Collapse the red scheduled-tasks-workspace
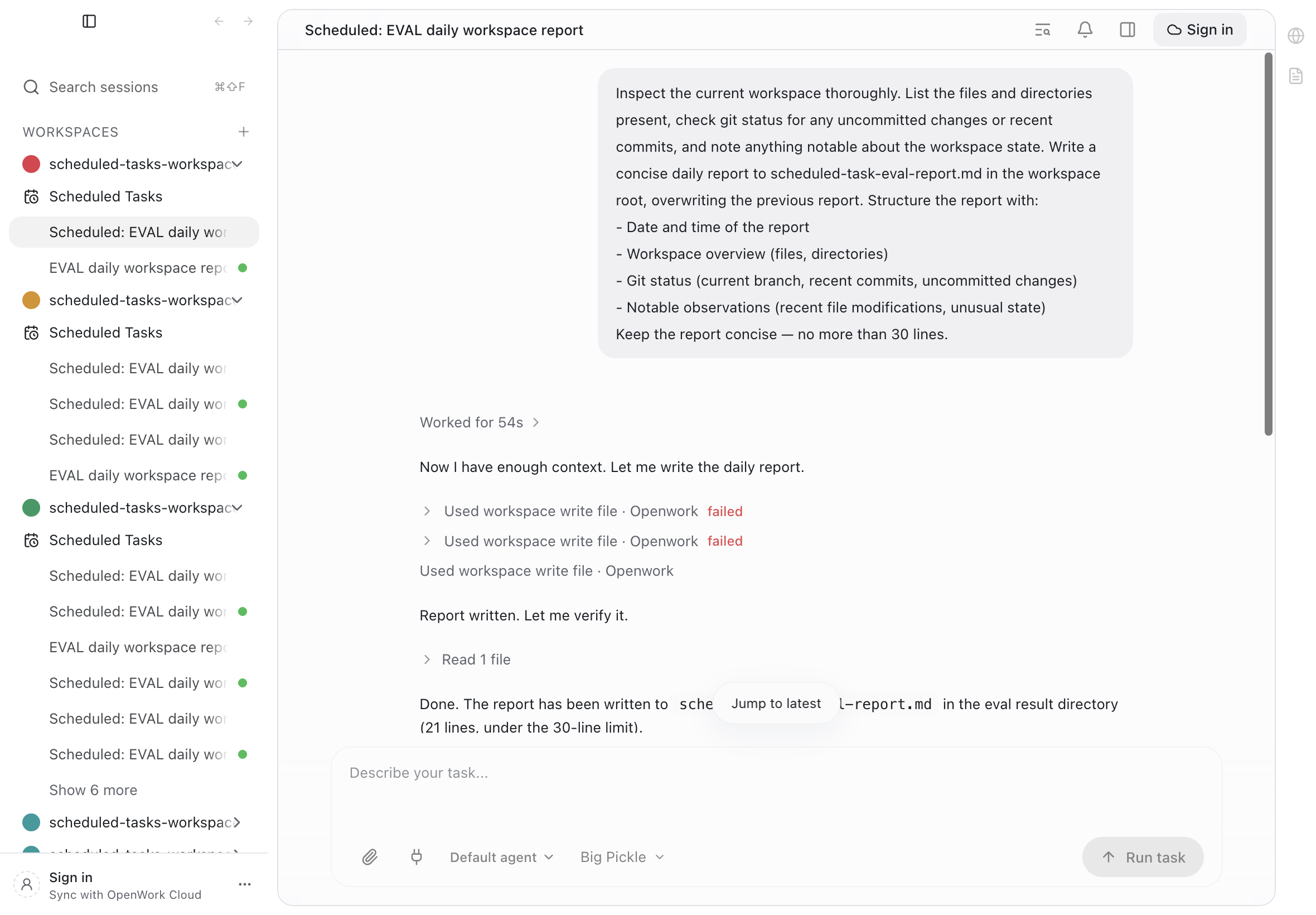 237,164
